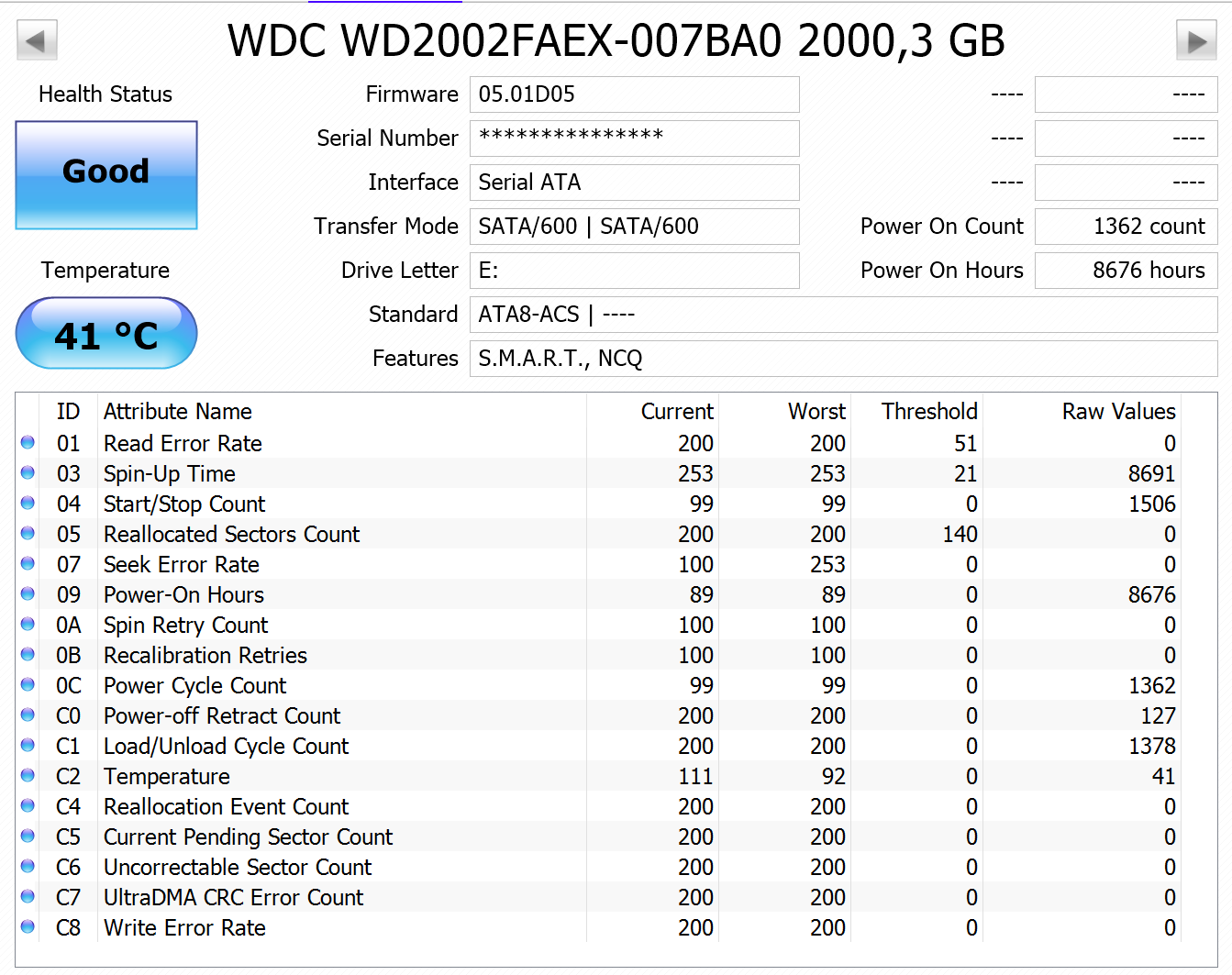Select the Spin-Up Time attribute name
The width and height of the screenshot is (1232, 975).
coord(170,474)
